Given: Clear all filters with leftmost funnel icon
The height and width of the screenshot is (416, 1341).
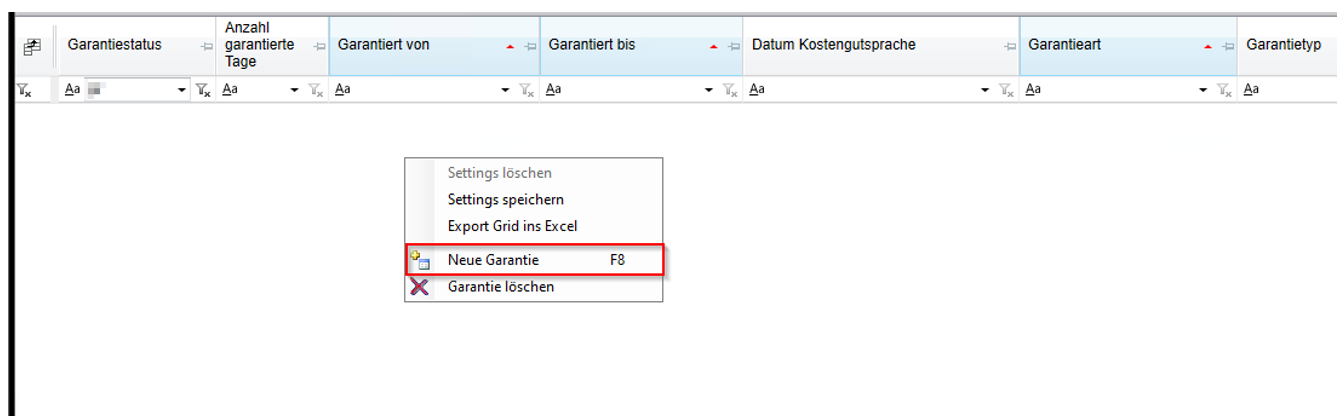Looking at the screenshot, I should [x=24, y=90].
